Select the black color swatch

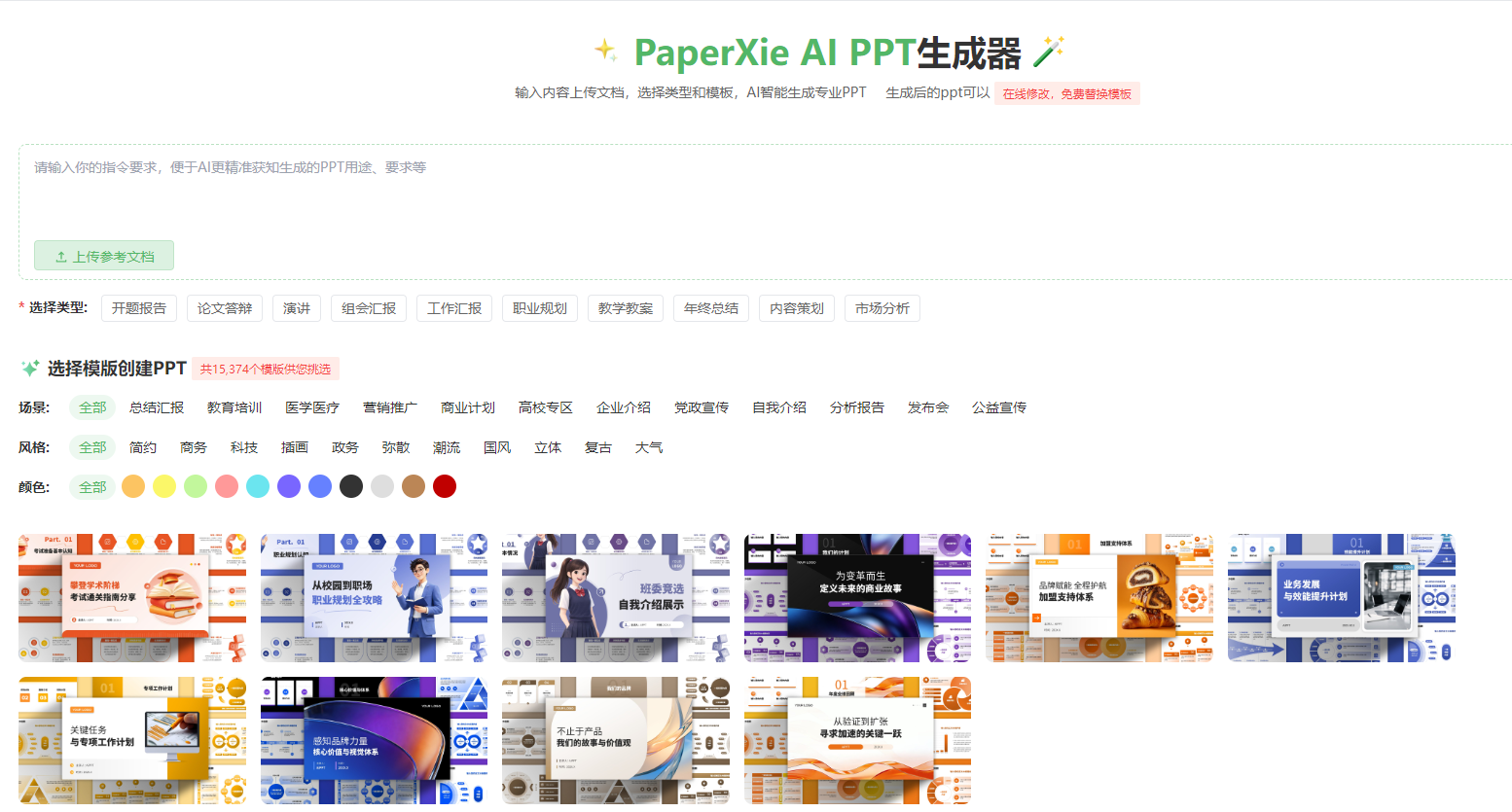click(351, 486)
